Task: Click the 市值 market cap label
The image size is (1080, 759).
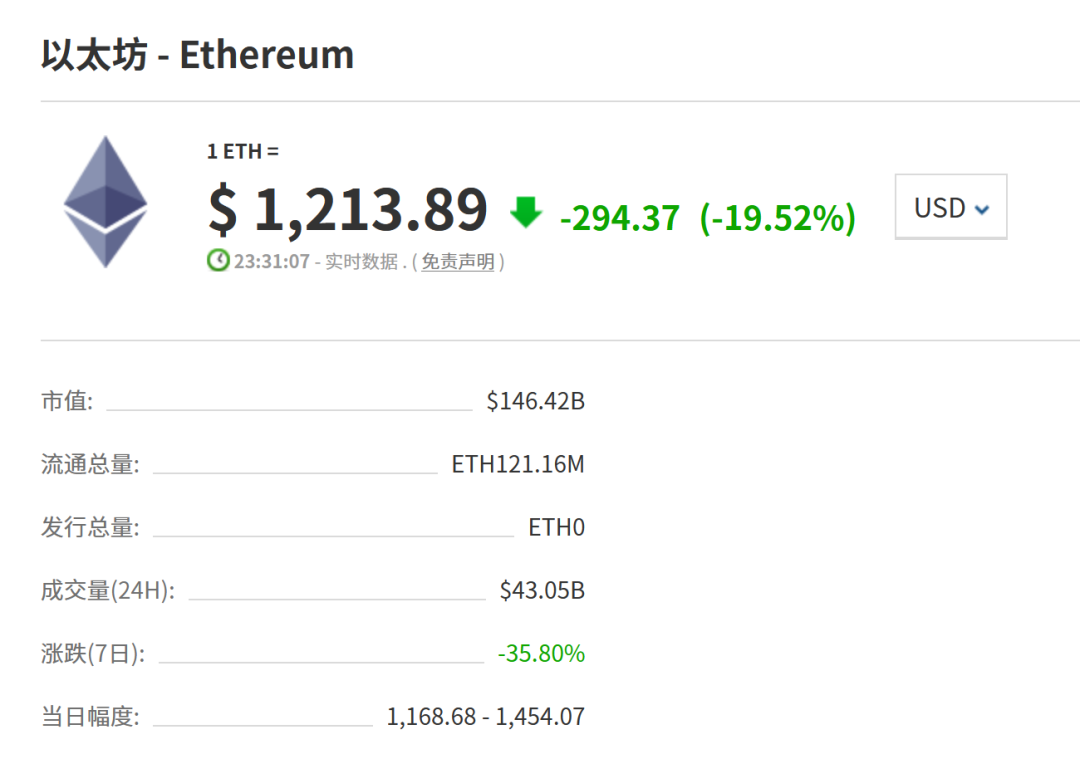Action: pyautogui.click(x=67, y=402)
